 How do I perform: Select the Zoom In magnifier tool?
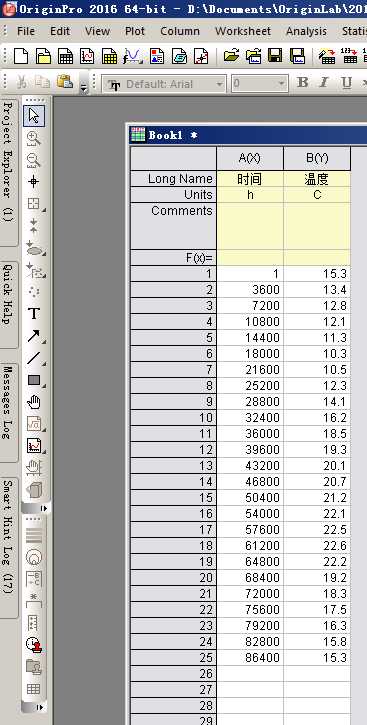(34, 138)
